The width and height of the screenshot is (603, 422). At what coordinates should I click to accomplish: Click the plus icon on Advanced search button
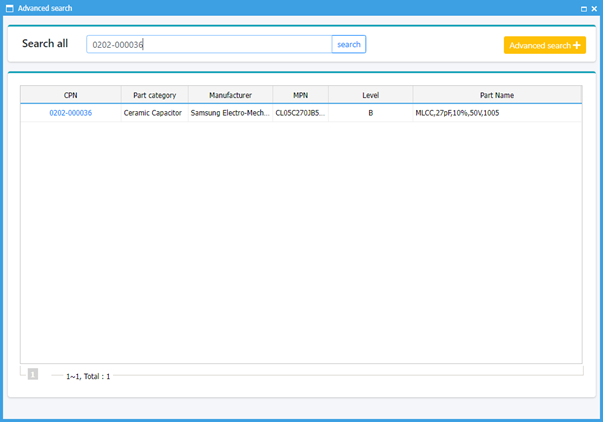pyautogui.click(x=577, y=45)
